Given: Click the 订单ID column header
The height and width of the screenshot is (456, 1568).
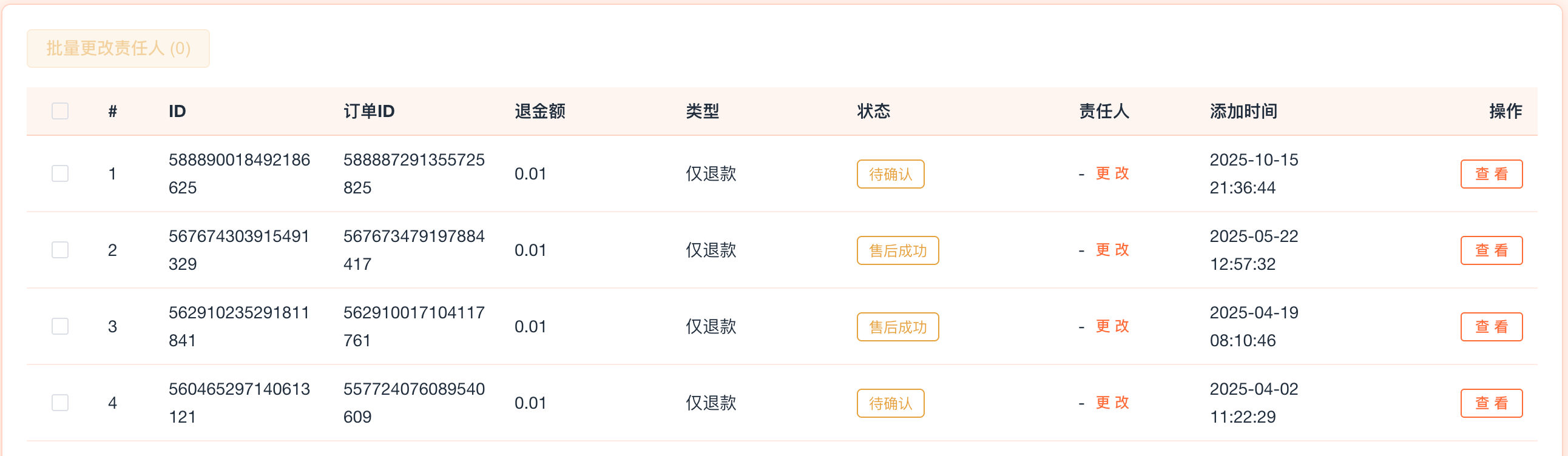Looking at the screenshot, I should coord(369,111).
